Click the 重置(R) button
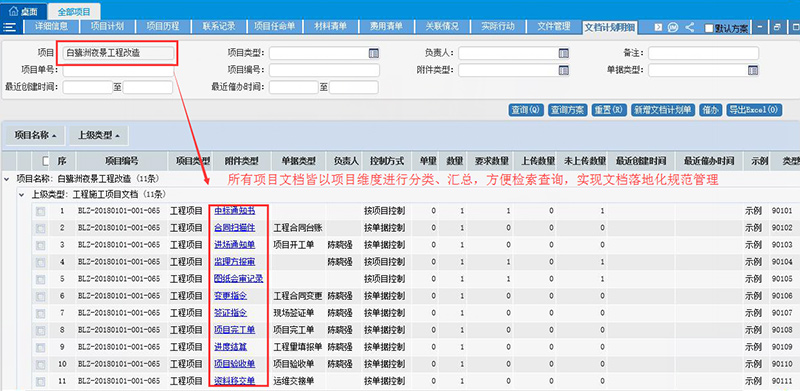Screen dimensions: 800x391 609,110
